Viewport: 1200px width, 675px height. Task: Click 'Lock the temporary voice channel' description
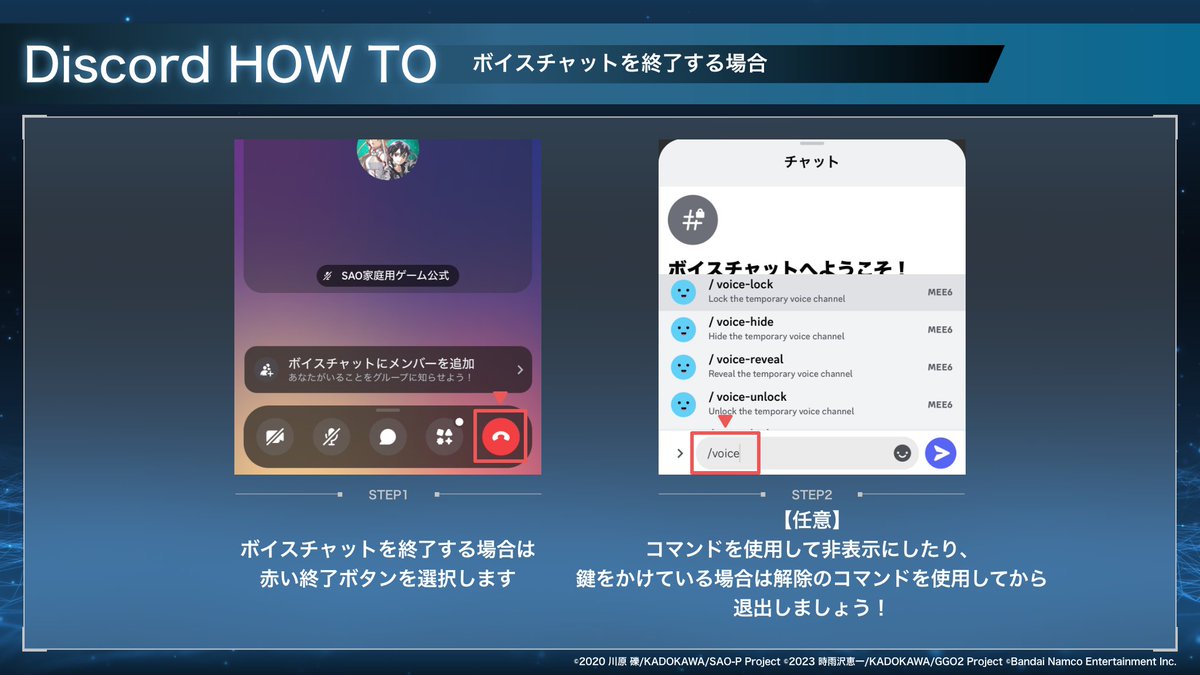point(777,299)
